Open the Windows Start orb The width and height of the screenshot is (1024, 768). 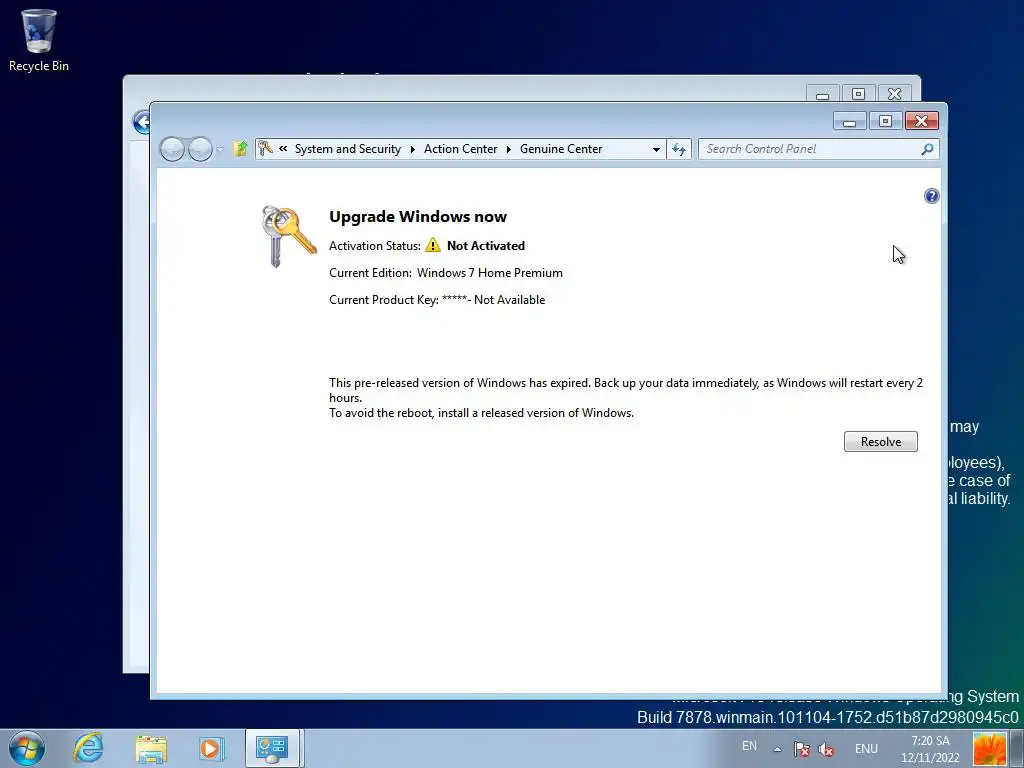click(x=27, y=748)
